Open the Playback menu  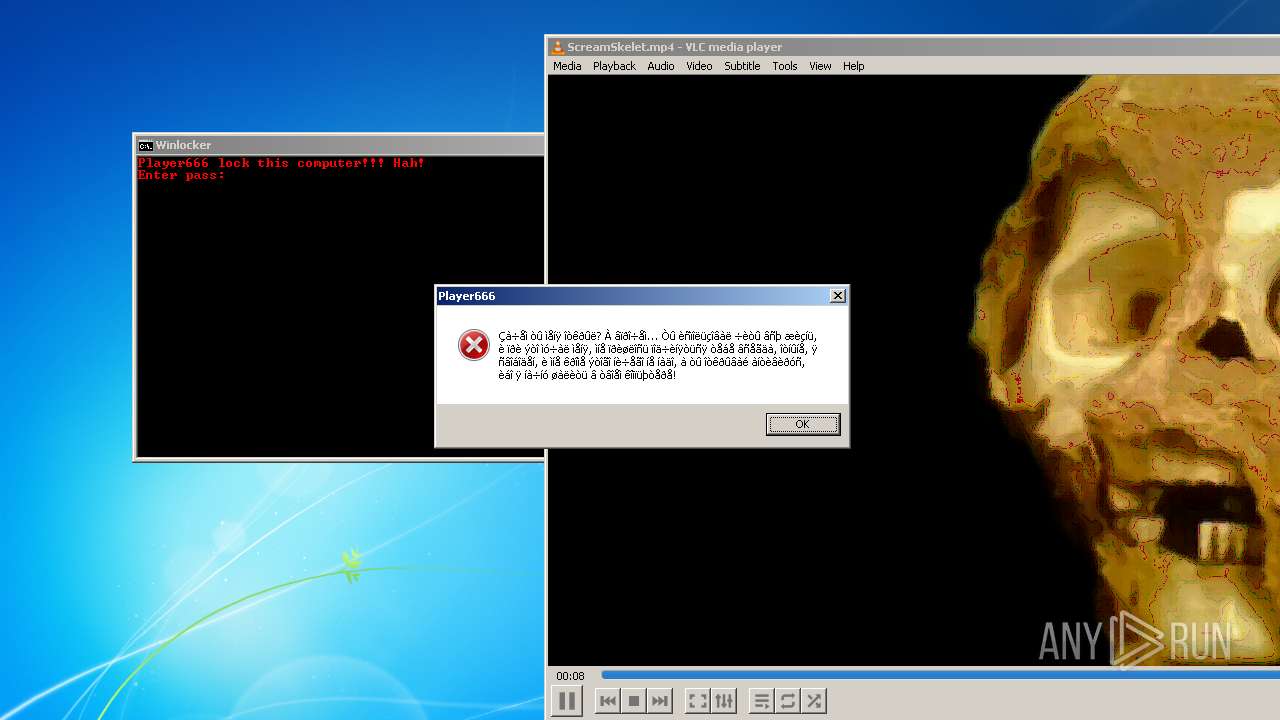coord(614,66)
